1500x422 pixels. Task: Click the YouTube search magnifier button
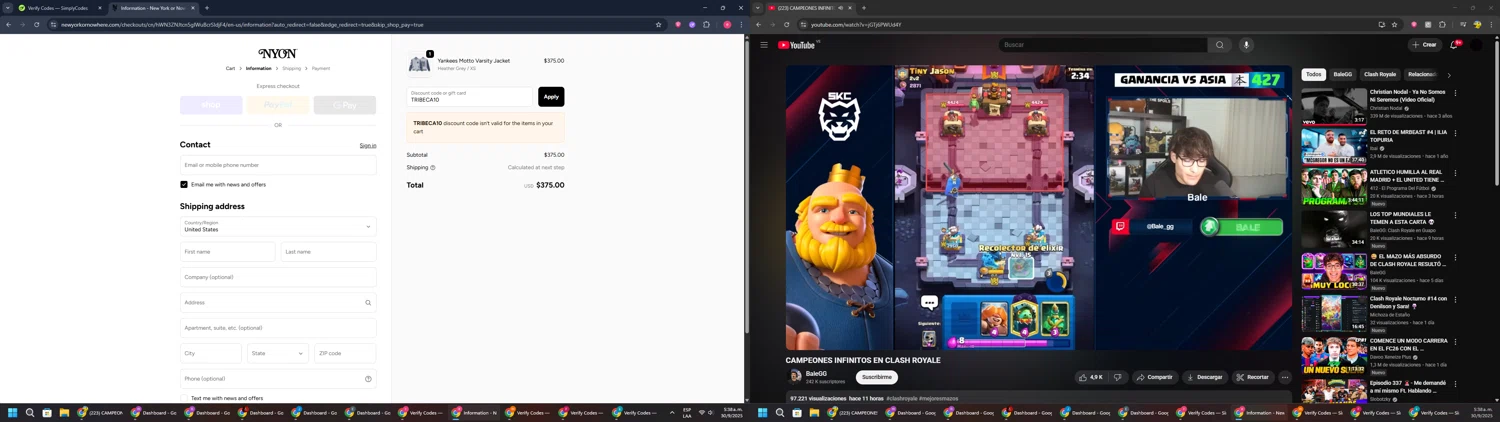[1219, 45]
